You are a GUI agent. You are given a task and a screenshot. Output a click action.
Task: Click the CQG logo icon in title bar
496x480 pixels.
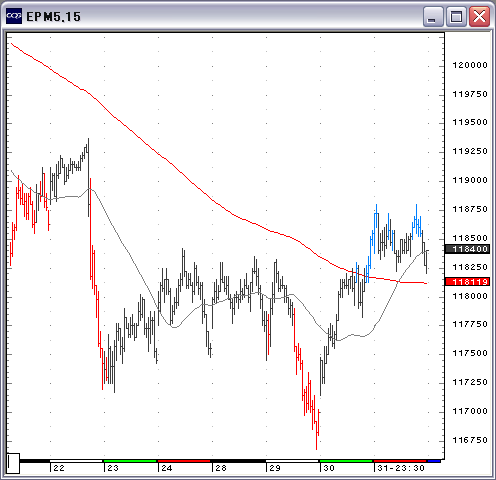tap(14, 16)
